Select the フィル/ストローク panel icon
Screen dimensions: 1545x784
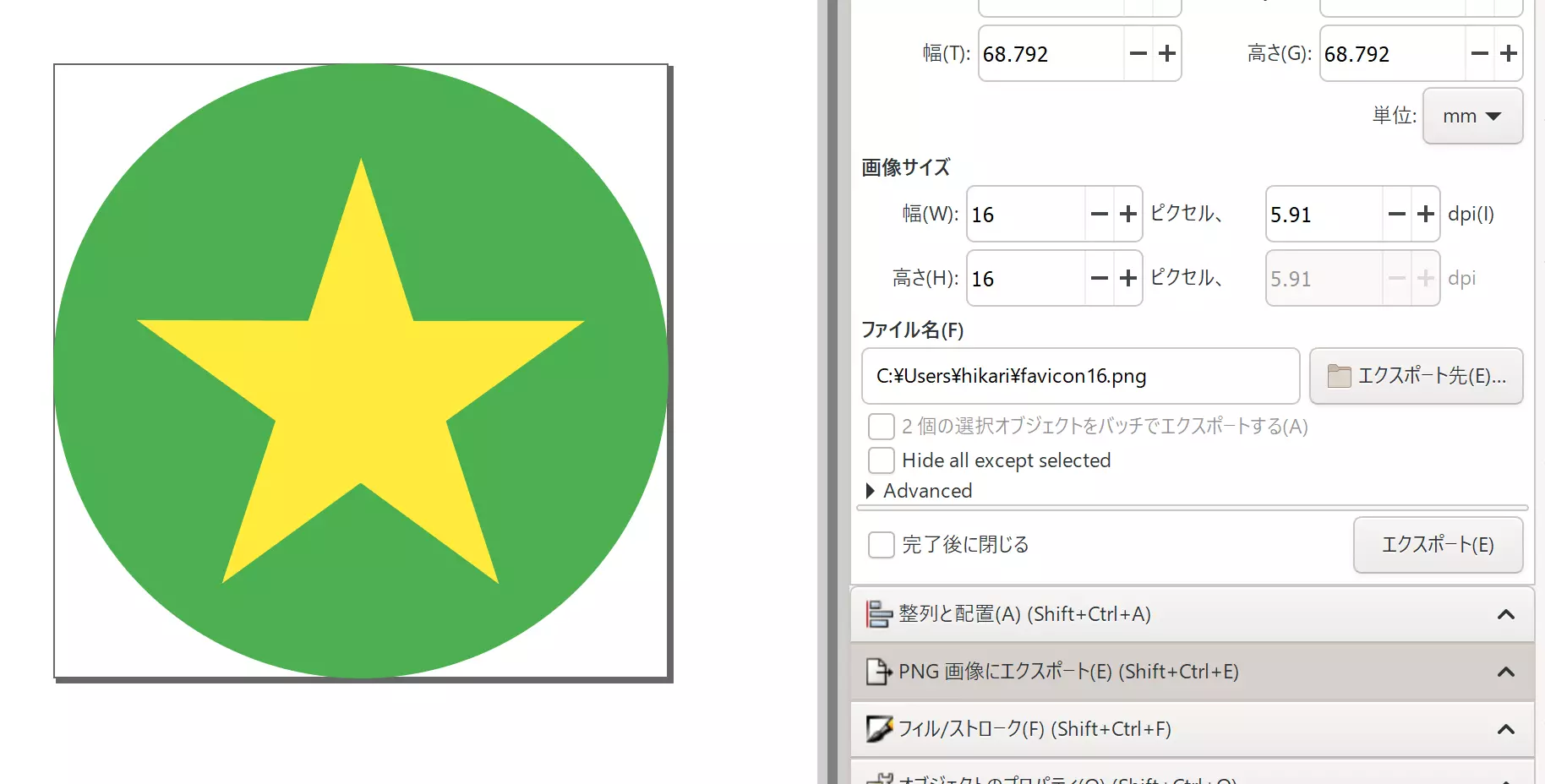(x=878, y=728)
